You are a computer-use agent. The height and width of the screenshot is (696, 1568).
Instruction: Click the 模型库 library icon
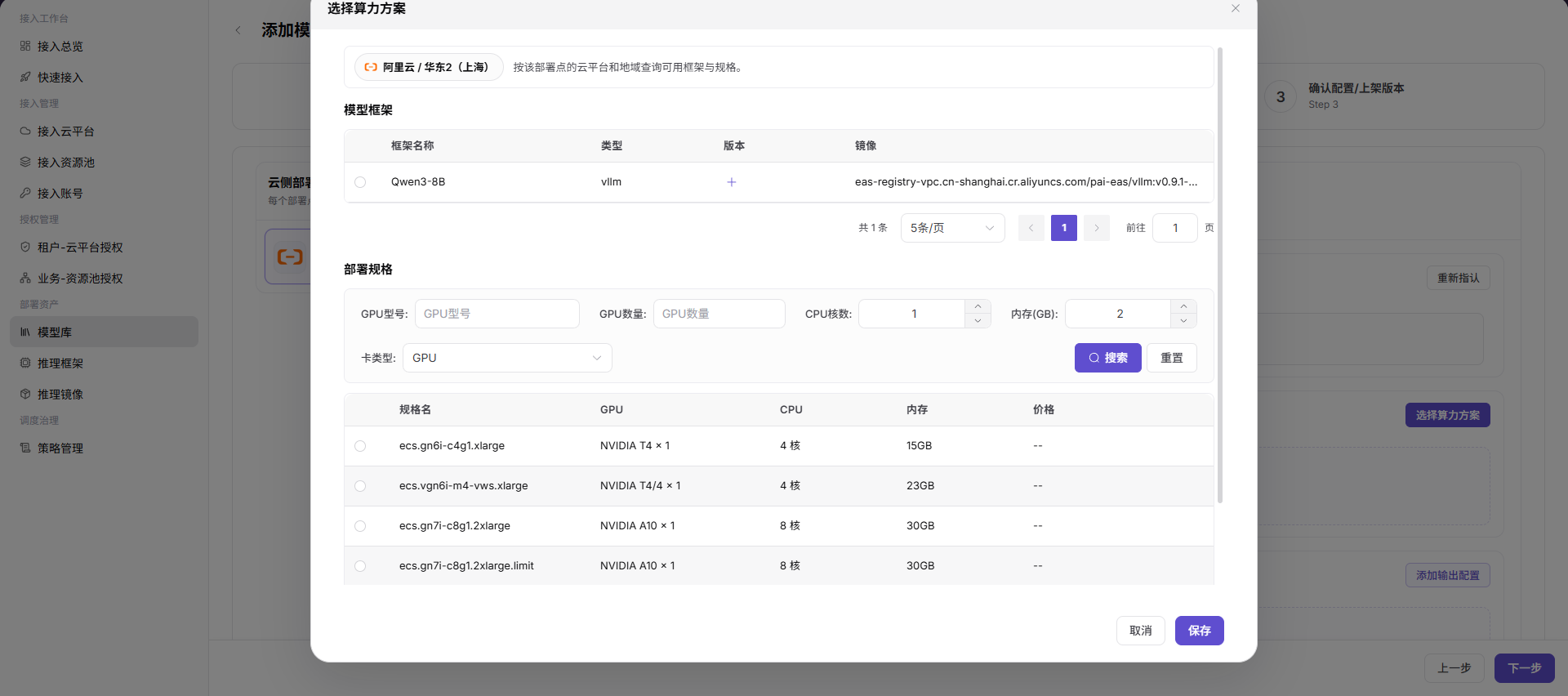point(25,332)
